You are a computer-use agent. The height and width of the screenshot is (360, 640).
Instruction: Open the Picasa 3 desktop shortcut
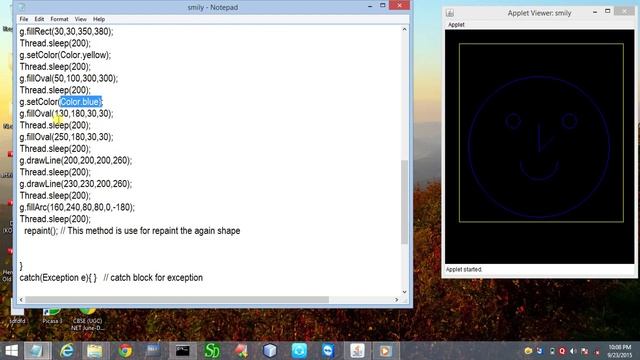coord(52,316)
